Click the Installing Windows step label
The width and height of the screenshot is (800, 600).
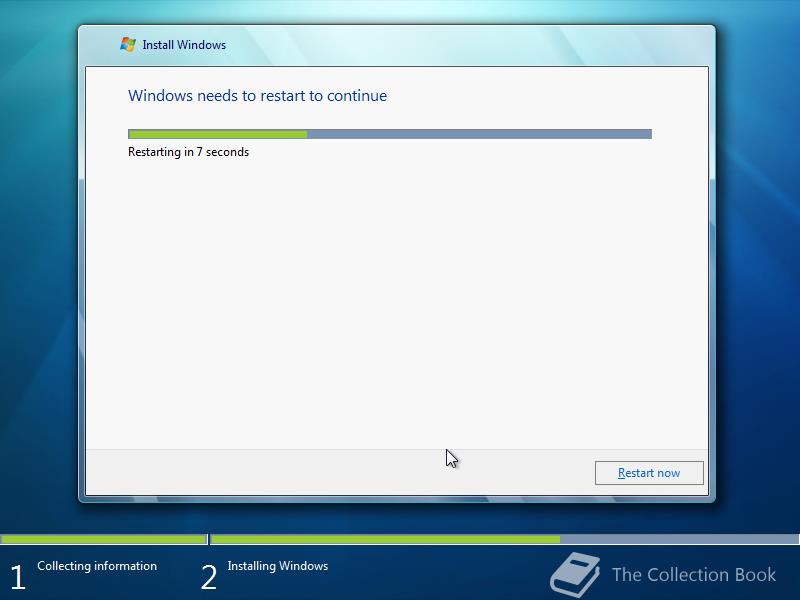pos(278,566)
